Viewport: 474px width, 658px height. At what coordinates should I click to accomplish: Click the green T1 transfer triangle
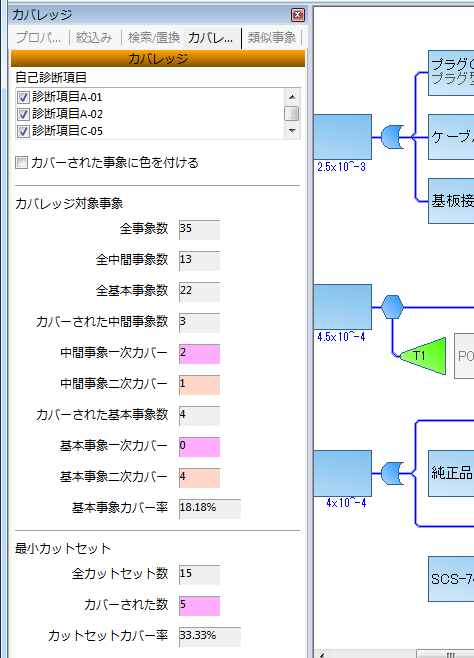pos(423,356)
